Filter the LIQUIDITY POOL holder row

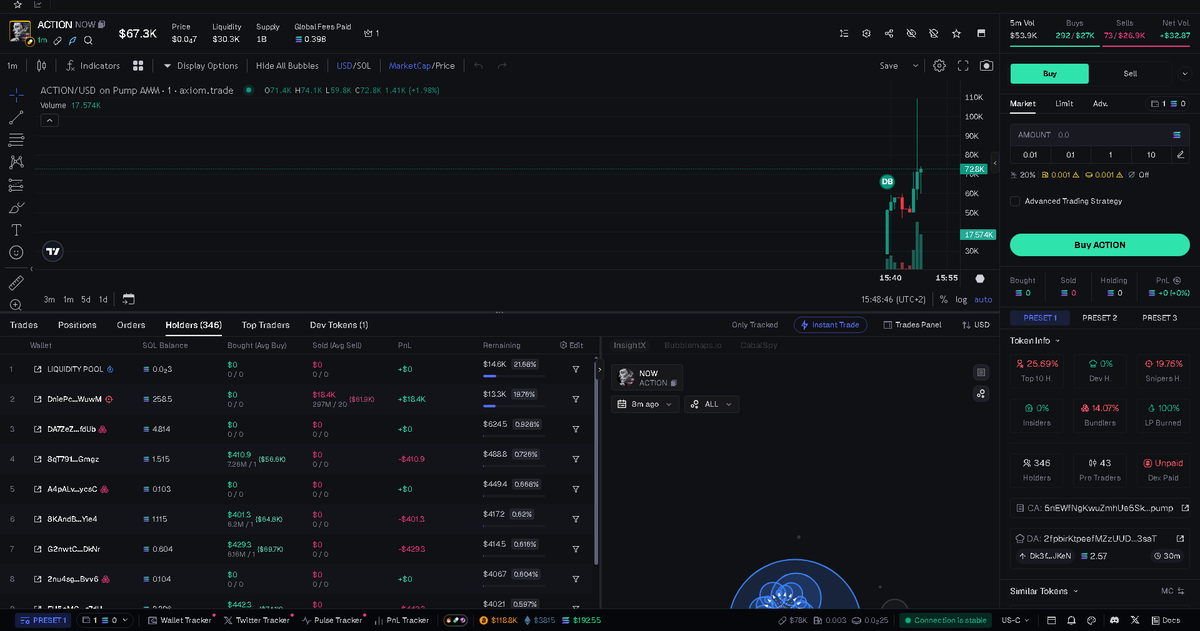(576, 369)
